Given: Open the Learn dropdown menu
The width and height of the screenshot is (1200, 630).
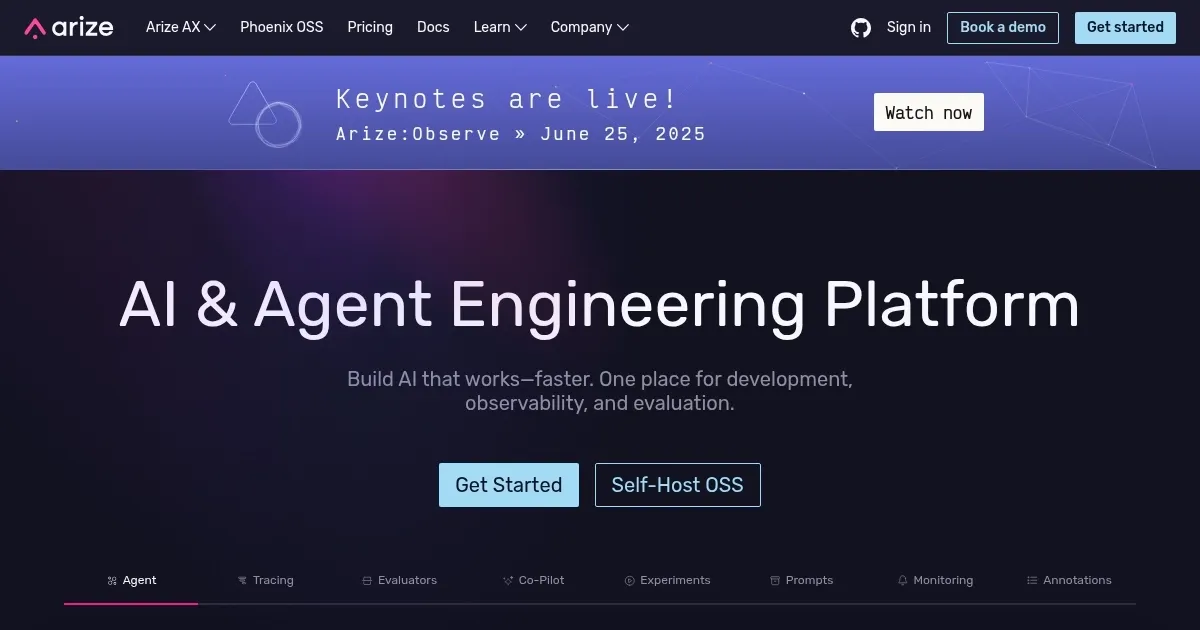Looking at the screenshot, I should [x=499, y=27].
